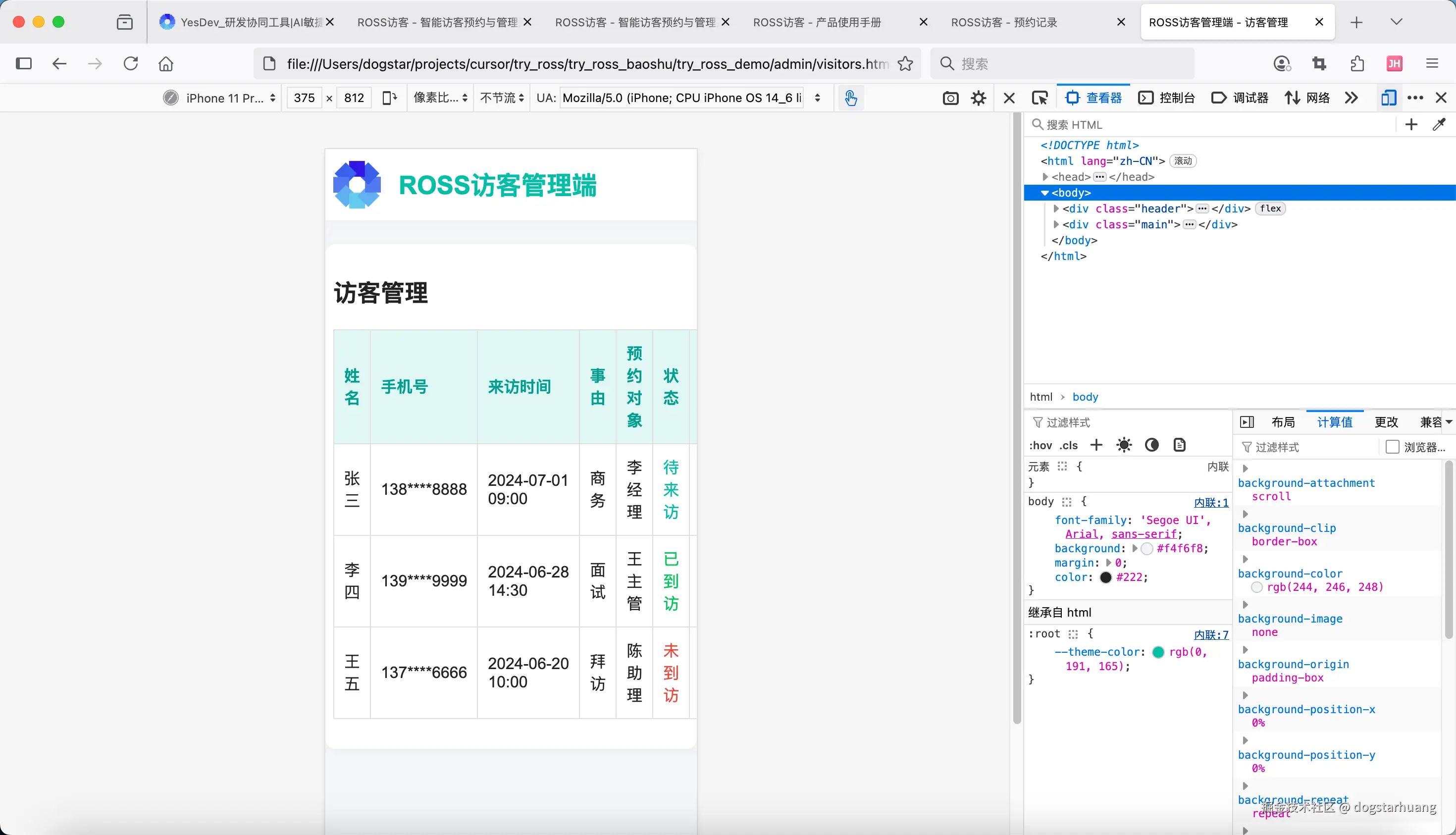Take a screenshot of the viewport
This screenshot has height=835, width=1456.
pos(950,98)
